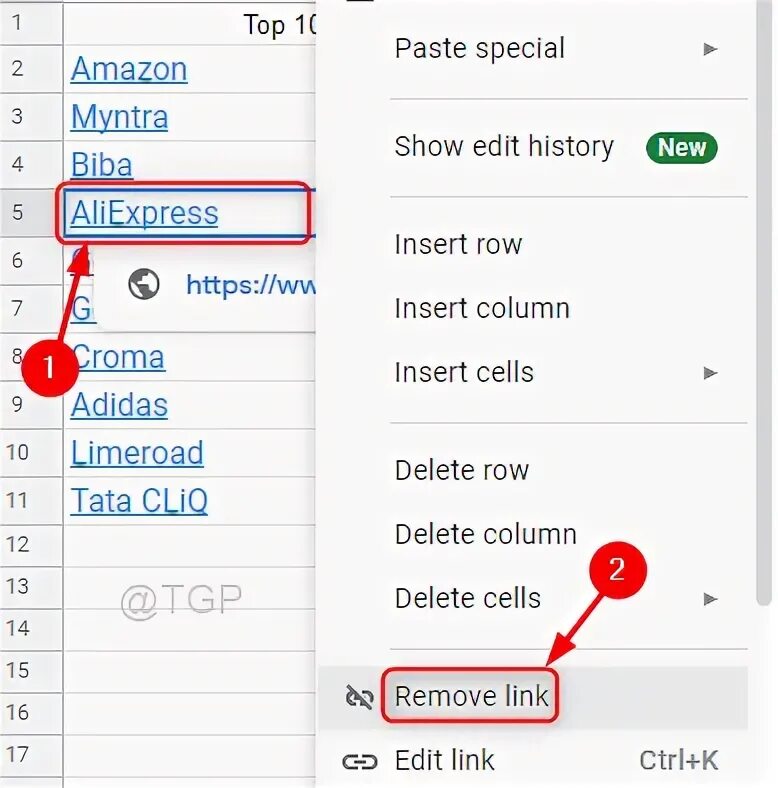
Task: Choose Paste special from context menu
Action: pyautogui.click(x=533, y=49)
